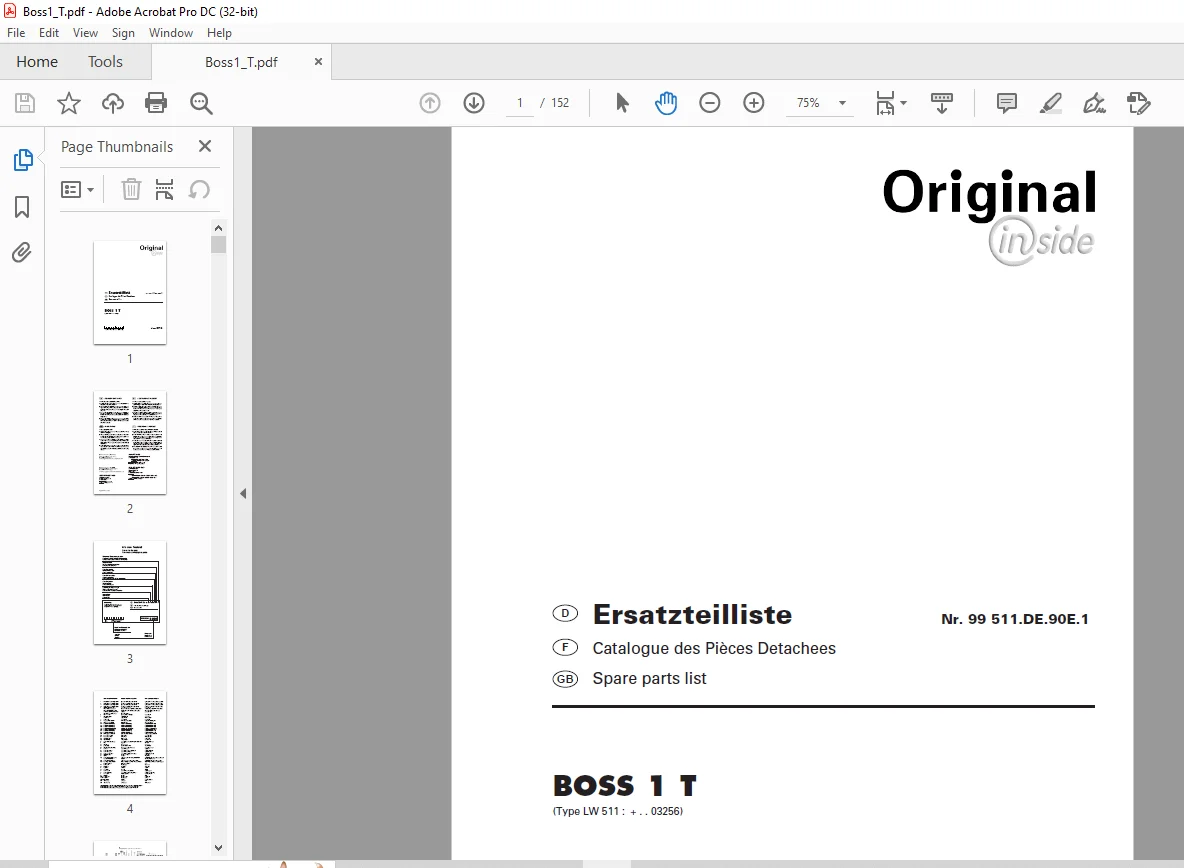Select the Highlight text pen tool
1184x868 pixels.
tap(1050, 103)
